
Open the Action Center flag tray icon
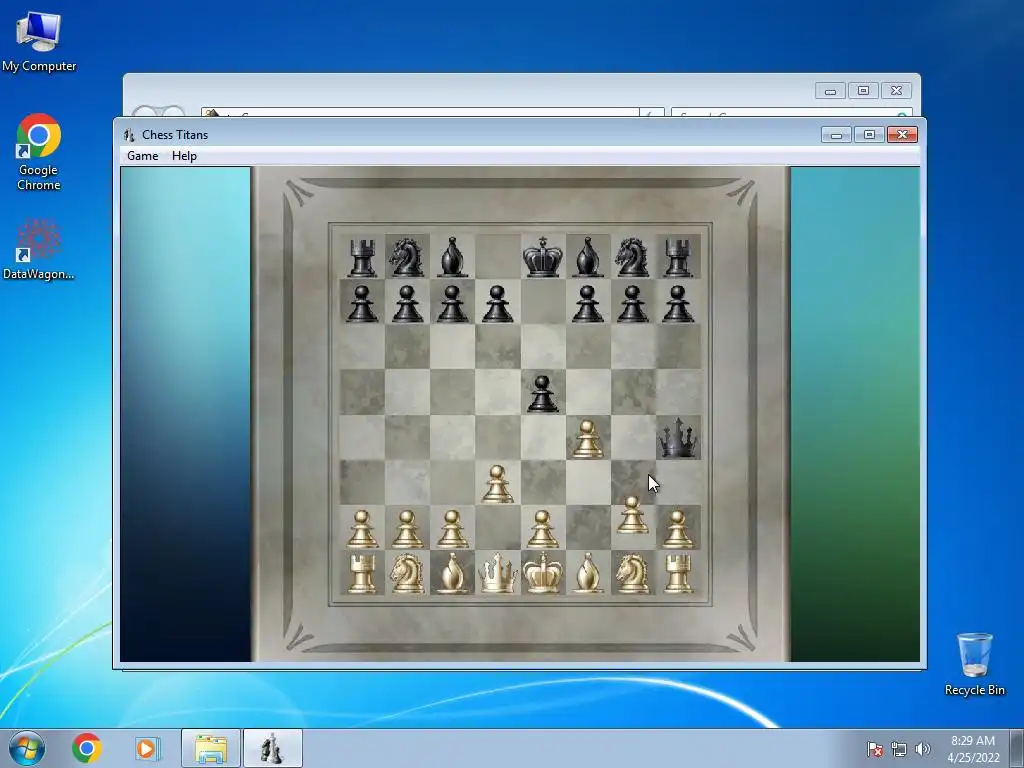click(x=875, y=749)
